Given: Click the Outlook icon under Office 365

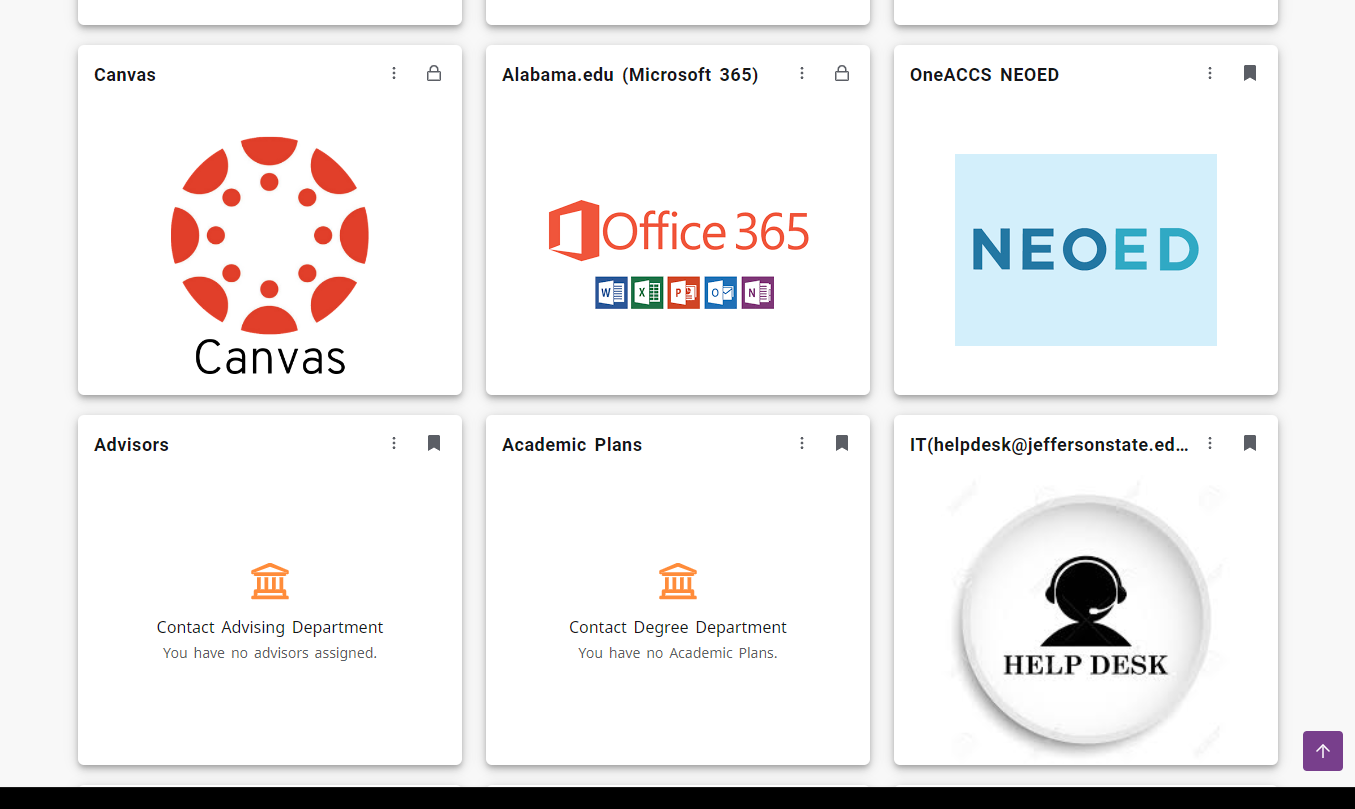Looking at the screenshot, I should 721,293.
